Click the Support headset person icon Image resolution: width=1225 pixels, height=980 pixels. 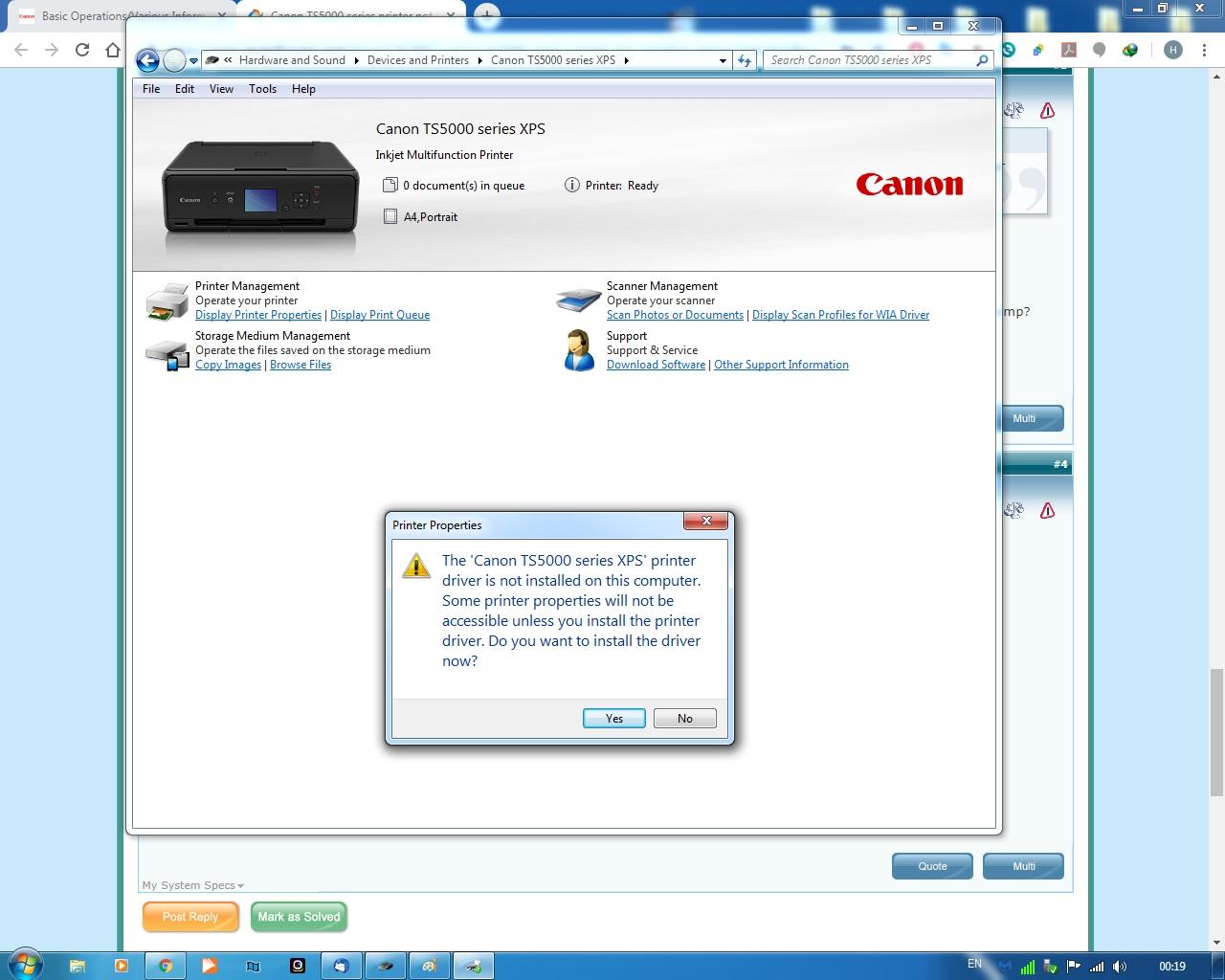[x=578, y=350]
